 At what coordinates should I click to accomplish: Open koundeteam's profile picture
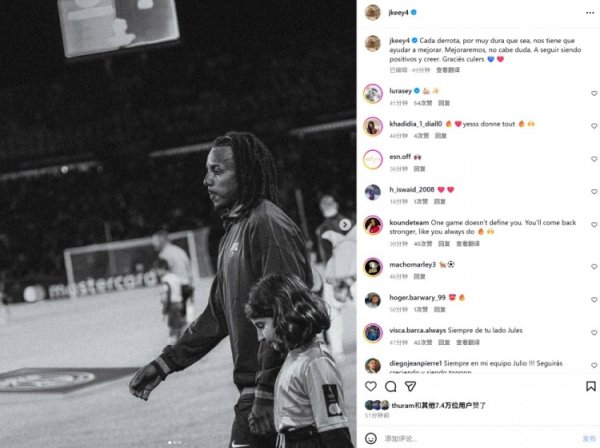[x=373, y=225]
